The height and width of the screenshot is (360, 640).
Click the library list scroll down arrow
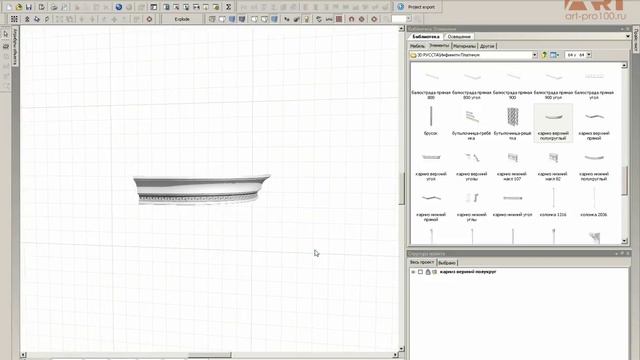click(624, 241)
